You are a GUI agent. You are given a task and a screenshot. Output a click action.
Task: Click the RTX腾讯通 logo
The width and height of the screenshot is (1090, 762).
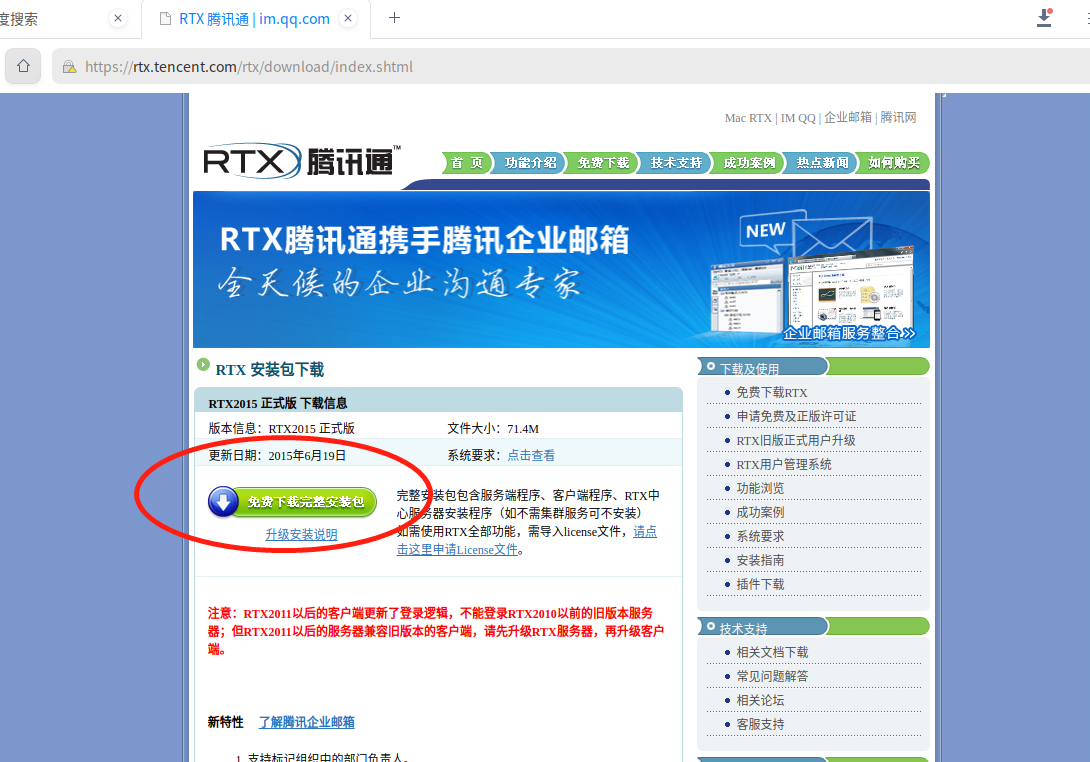[x=302, y=161]
